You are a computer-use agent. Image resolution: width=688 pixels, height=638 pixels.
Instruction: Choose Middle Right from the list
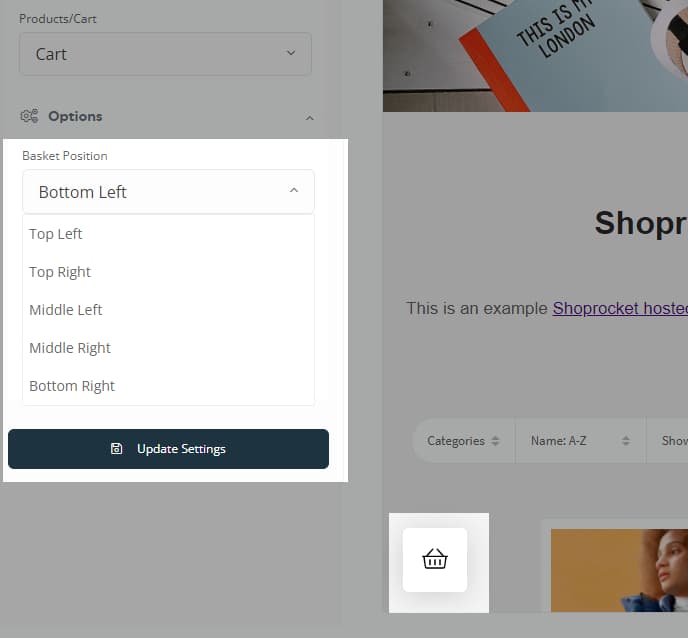point(70,348)
